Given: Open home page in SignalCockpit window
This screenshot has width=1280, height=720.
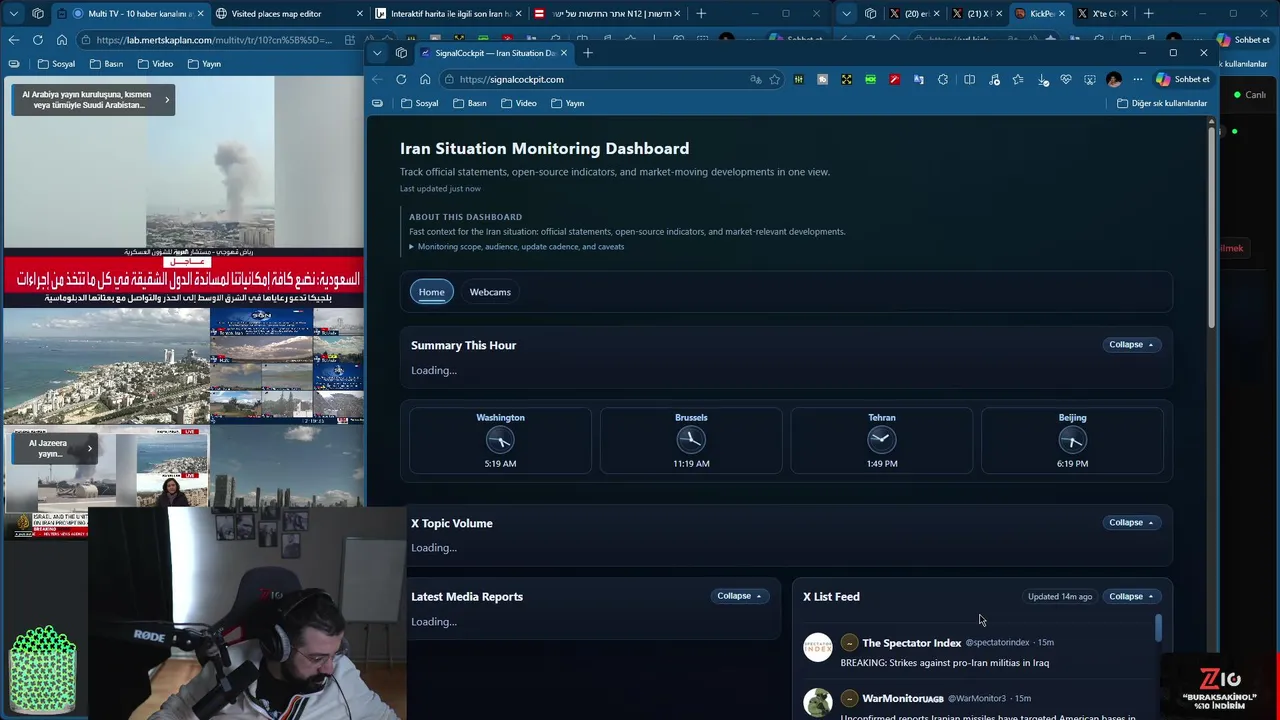Looking at the screenshot, I should (x=425, y=79).
